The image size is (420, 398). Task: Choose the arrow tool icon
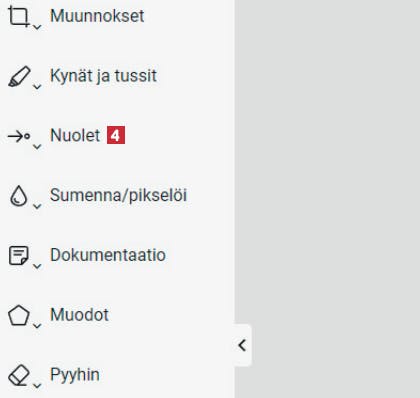tap(19, 136)
